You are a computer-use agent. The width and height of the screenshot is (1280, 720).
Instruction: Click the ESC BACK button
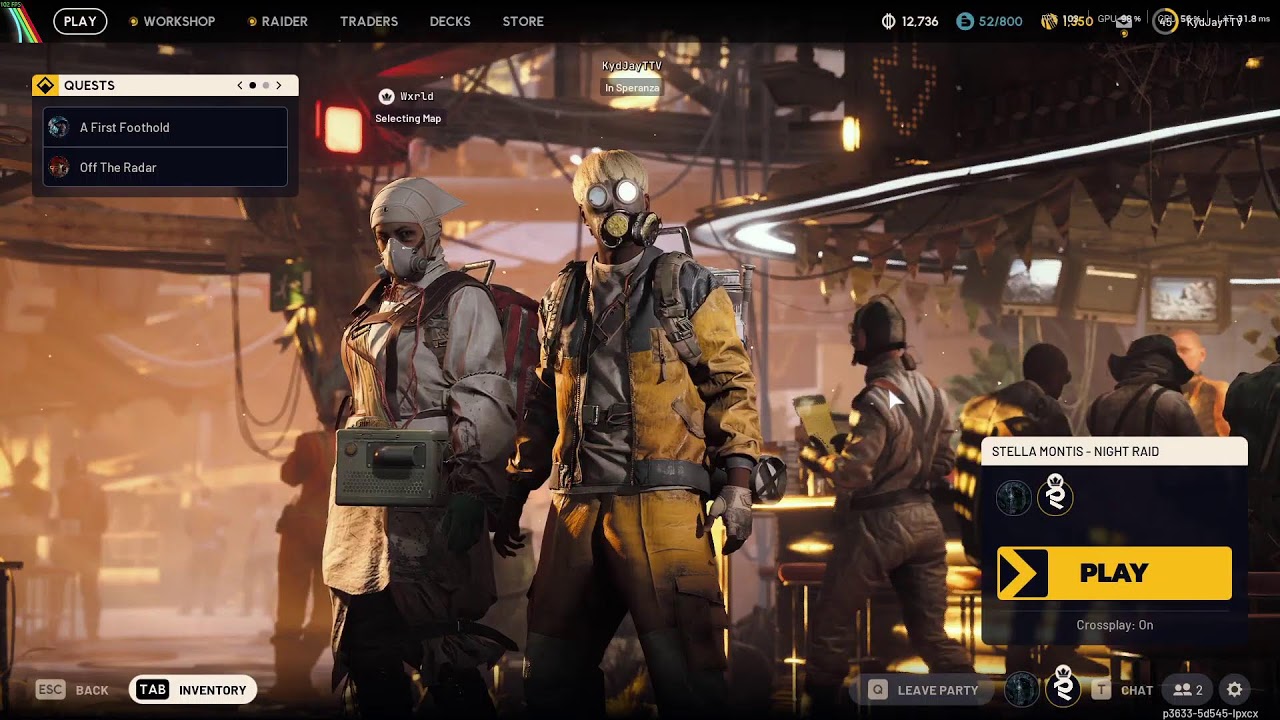click(x=73, y=690)
